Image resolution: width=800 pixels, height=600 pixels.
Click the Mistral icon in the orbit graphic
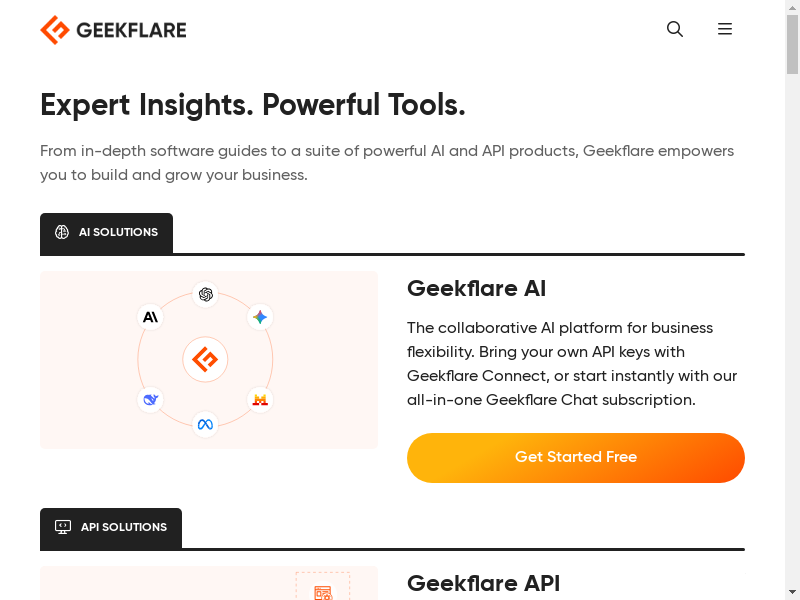(260, 400)
